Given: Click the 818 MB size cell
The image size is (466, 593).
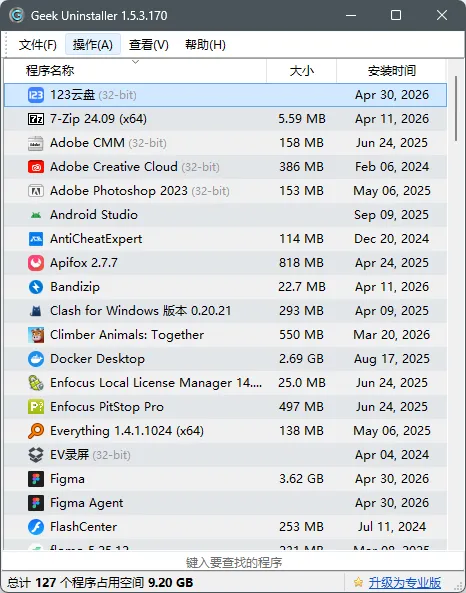Looking at the screenshot, I should click(301, 263).
